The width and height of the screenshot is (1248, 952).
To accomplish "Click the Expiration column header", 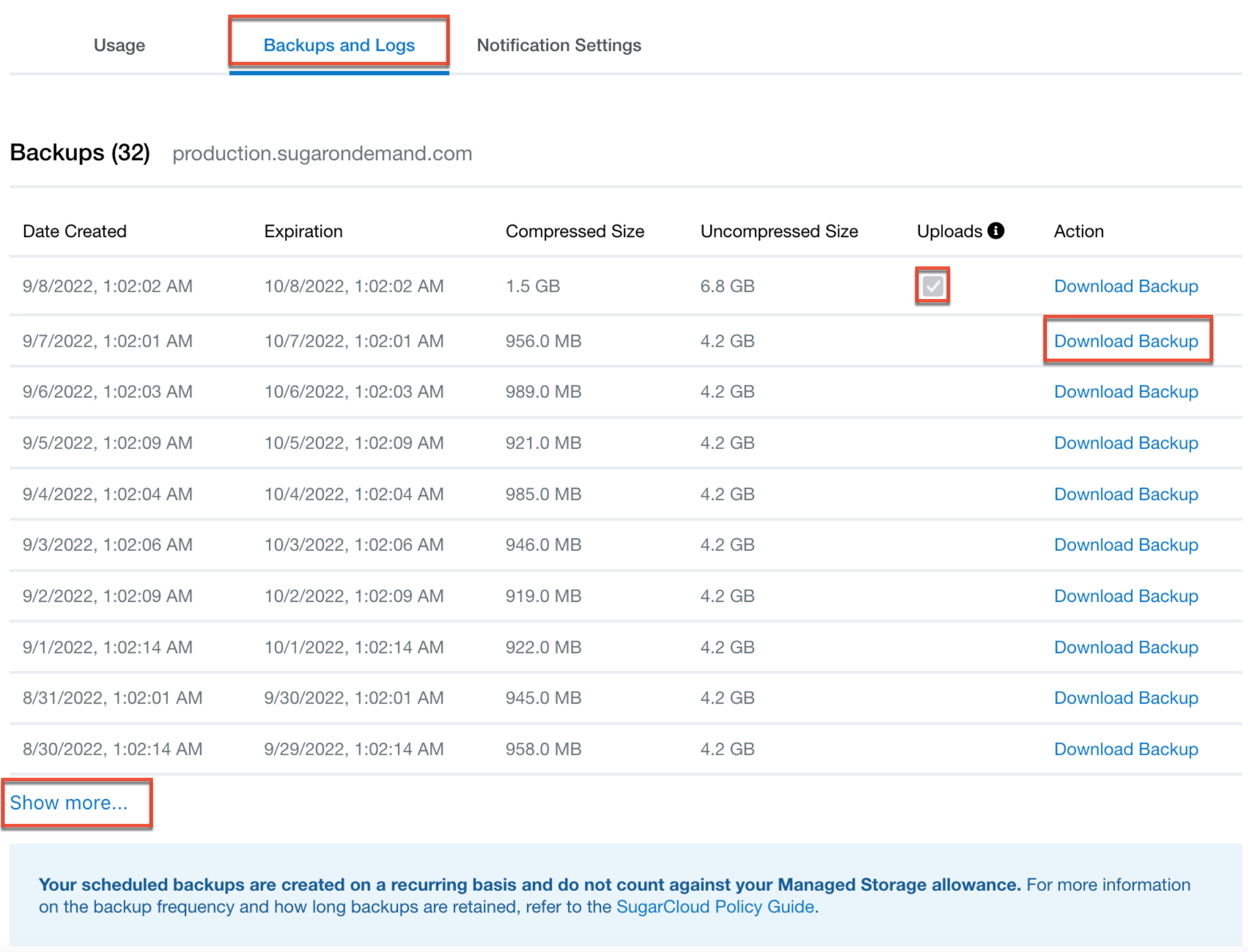I will coord(303,230).
